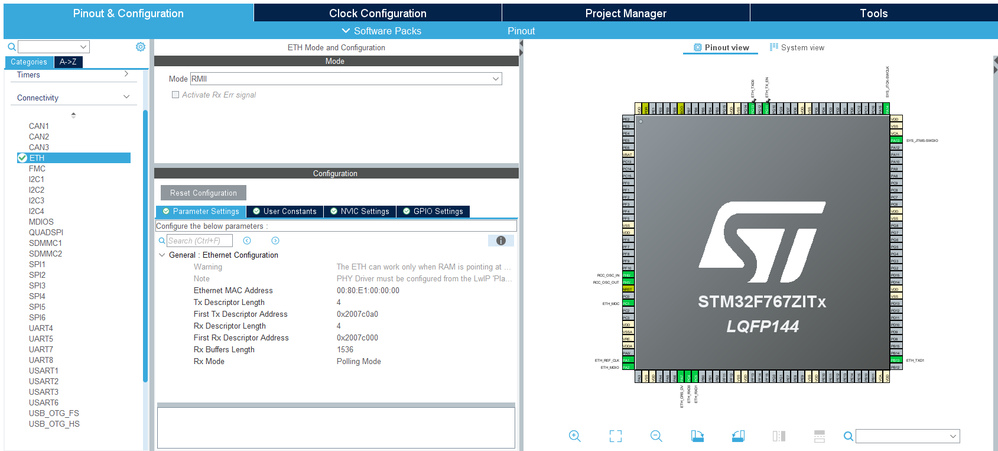Rotate the chip counter-clockwise

pyautogui.click(x=738, y=436)
